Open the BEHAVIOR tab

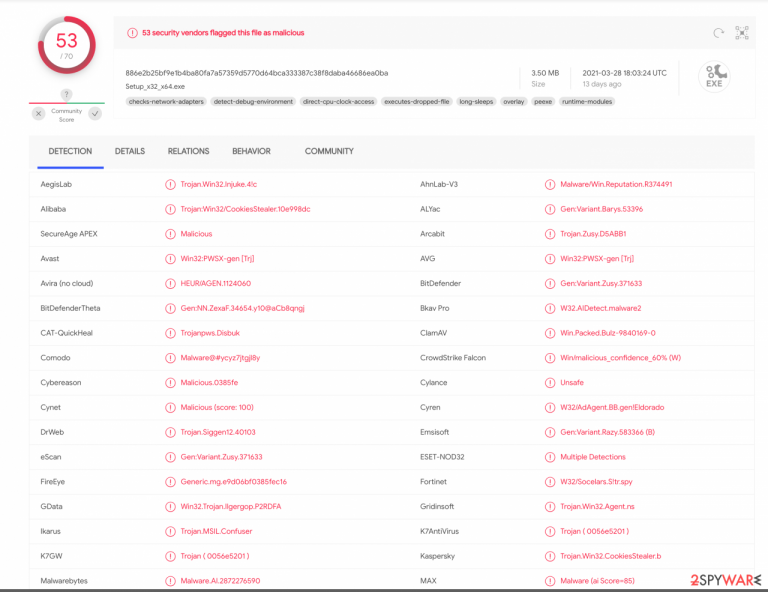251,151
